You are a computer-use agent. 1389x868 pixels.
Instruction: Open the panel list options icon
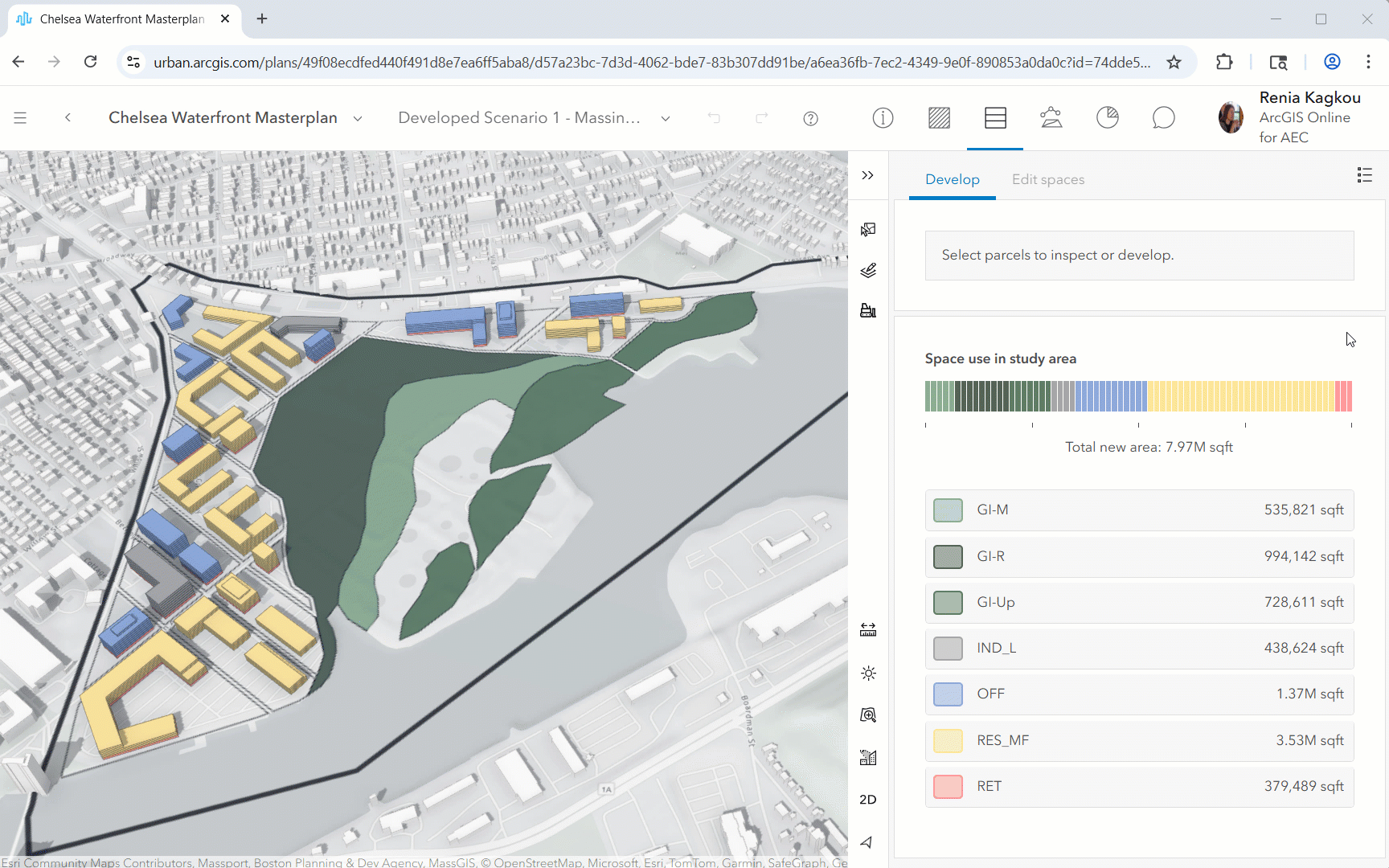click(x=1364, y=175)
